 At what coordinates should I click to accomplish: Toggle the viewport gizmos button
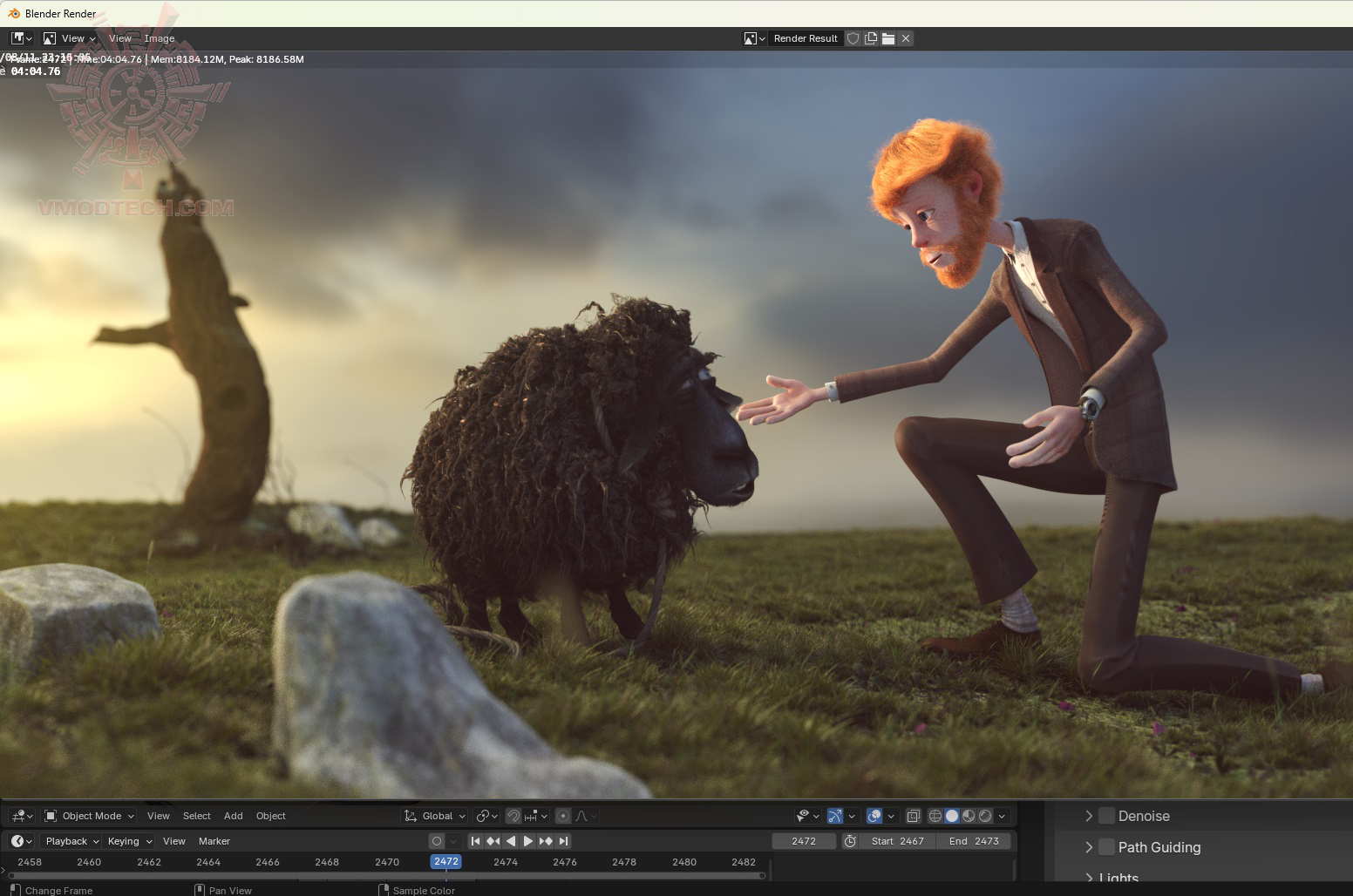835,816
